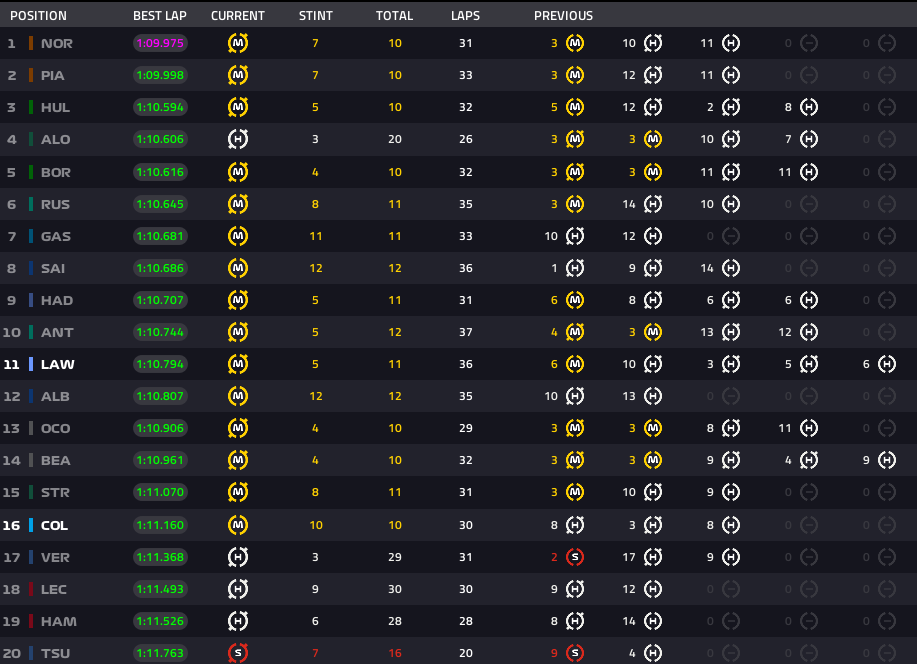Open Norris's purple 1:09.975 best lap

coord(160,44)
